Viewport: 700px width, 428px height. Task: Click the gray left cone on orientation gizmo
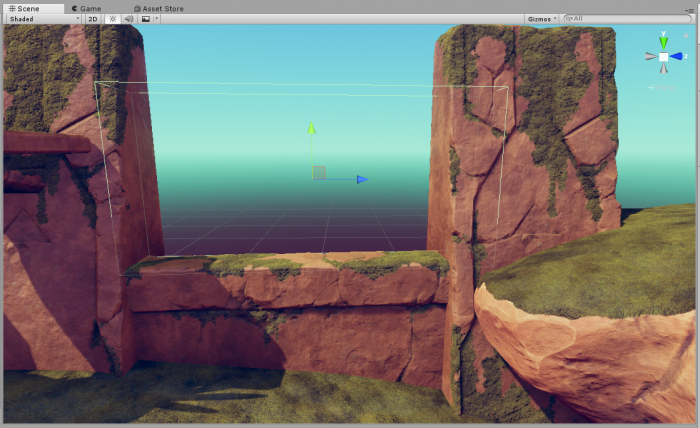tap(650, 57)
